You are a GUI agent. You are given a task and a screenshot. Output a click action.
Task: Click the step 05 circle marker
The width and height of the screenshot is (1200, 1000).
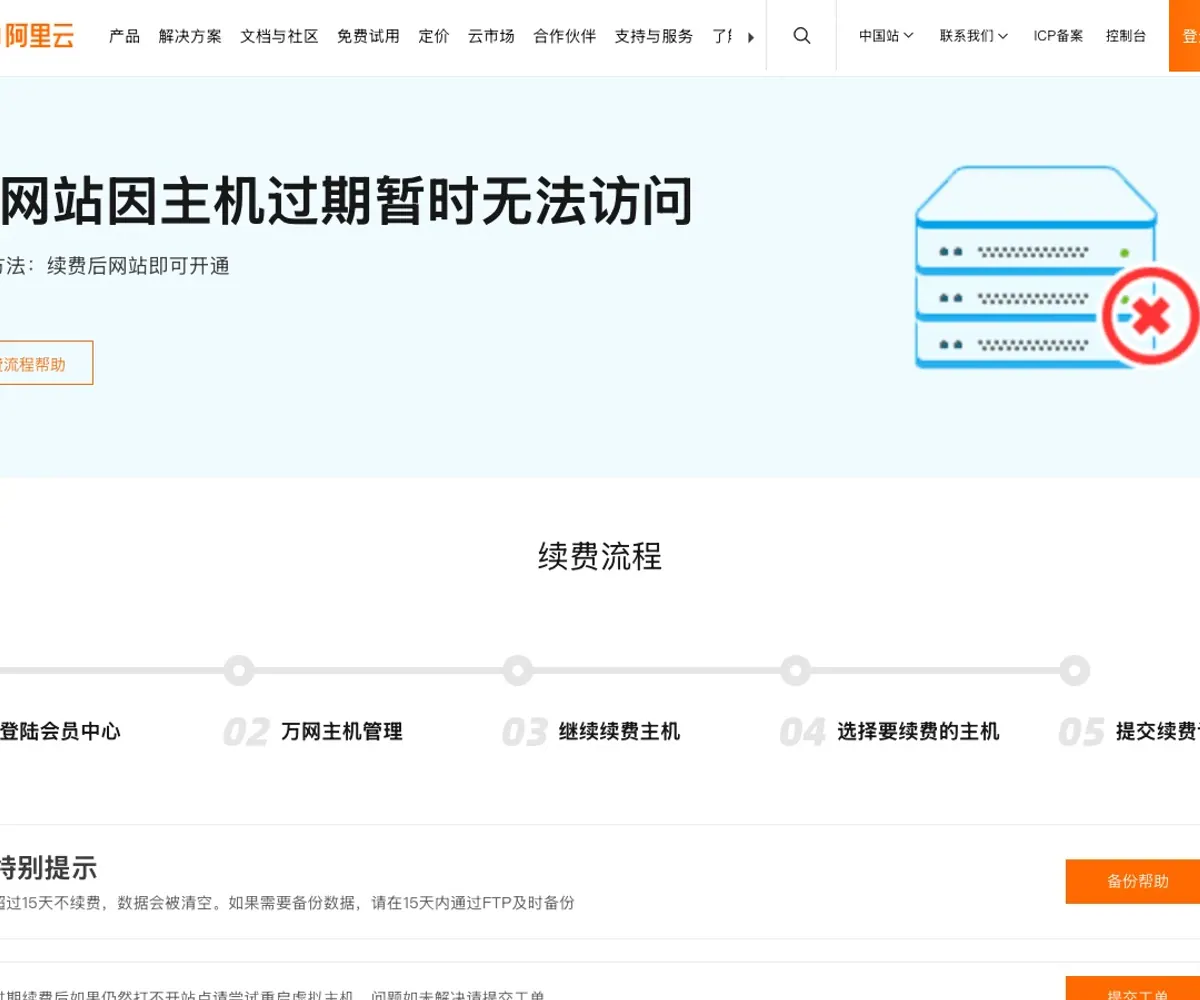[1074, 670]
